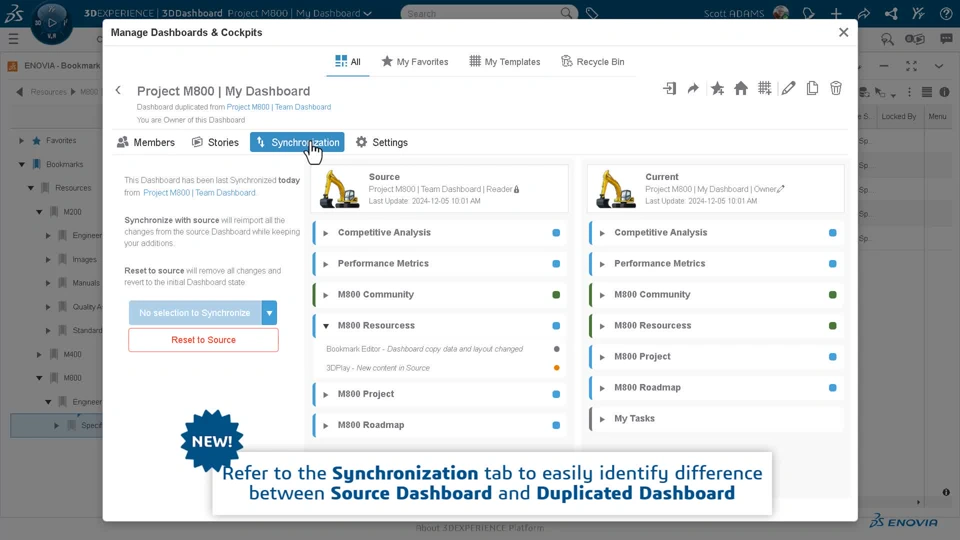960x540 pixels.
Task: Set as home dashboard icon
Action: coord(741,88)
